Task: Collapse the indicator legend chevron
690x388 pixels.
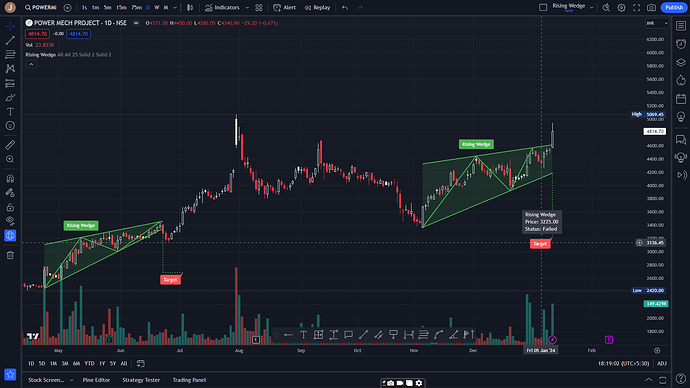Action: (x=31, y=65)
